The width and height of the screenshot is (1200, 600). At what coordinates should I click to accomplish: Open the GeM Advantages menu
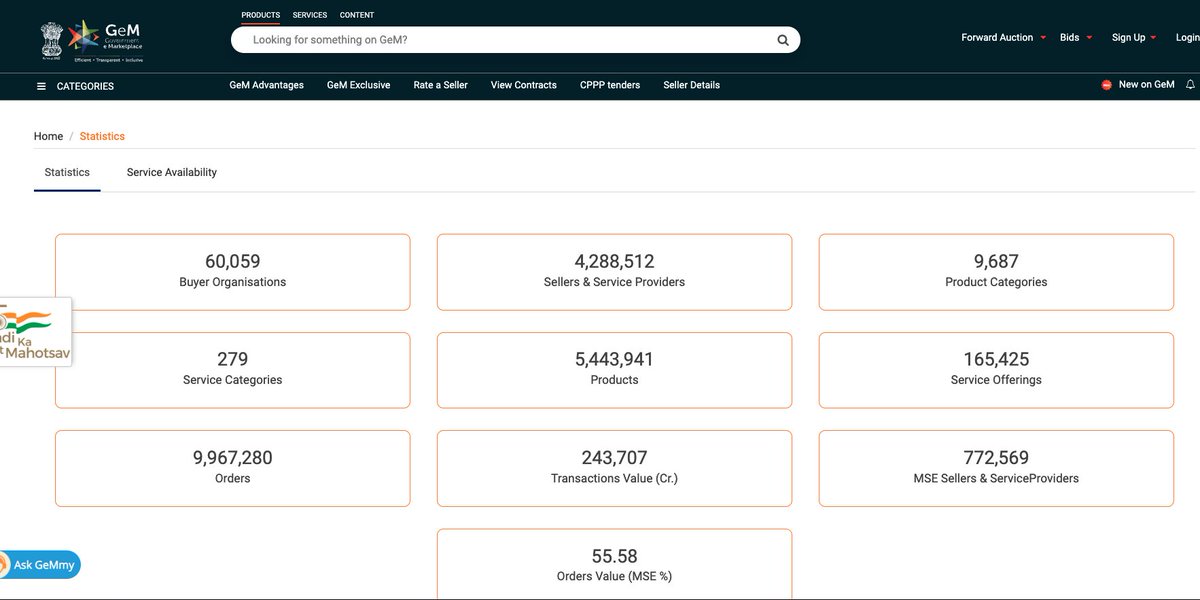click(x=266, y=85)
